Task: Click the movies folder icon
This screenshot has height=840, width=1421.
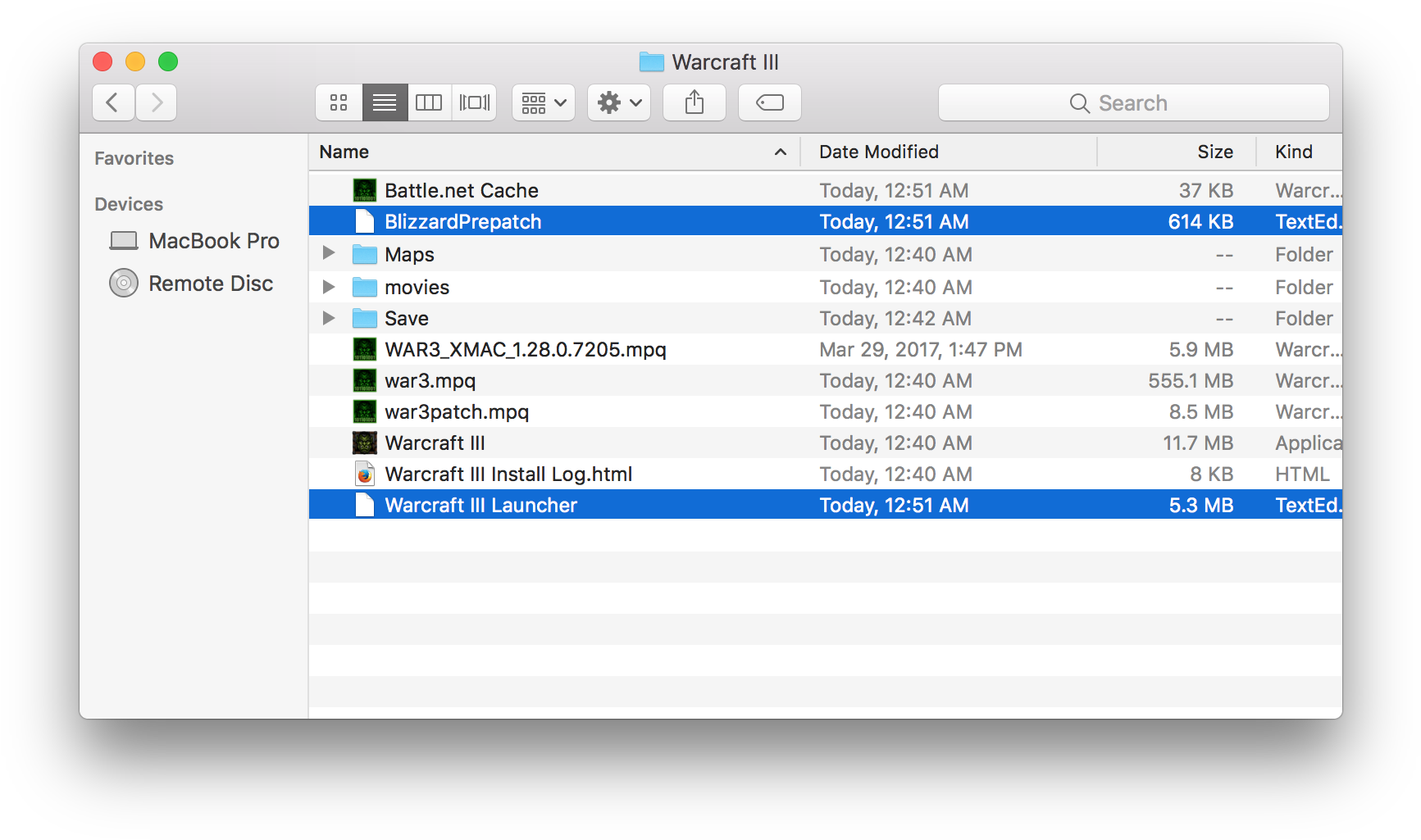Action: tap(365, 287)
